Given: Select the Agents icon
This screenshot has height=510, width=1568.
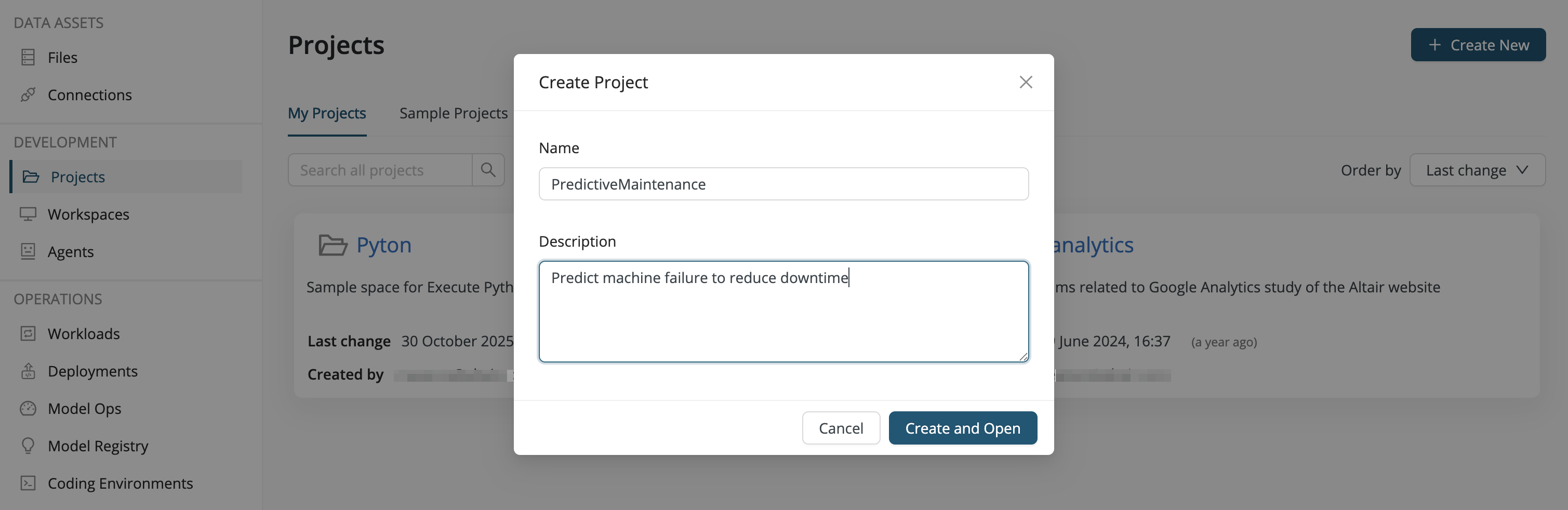Looking at the screenshot, I should tap(29, 251).
